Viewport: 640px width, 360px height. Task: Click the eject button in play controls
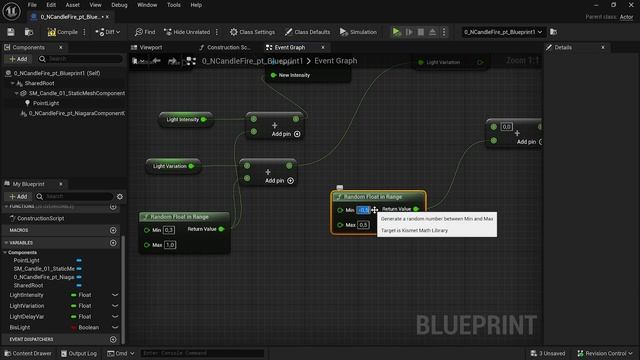click(432, 32)
